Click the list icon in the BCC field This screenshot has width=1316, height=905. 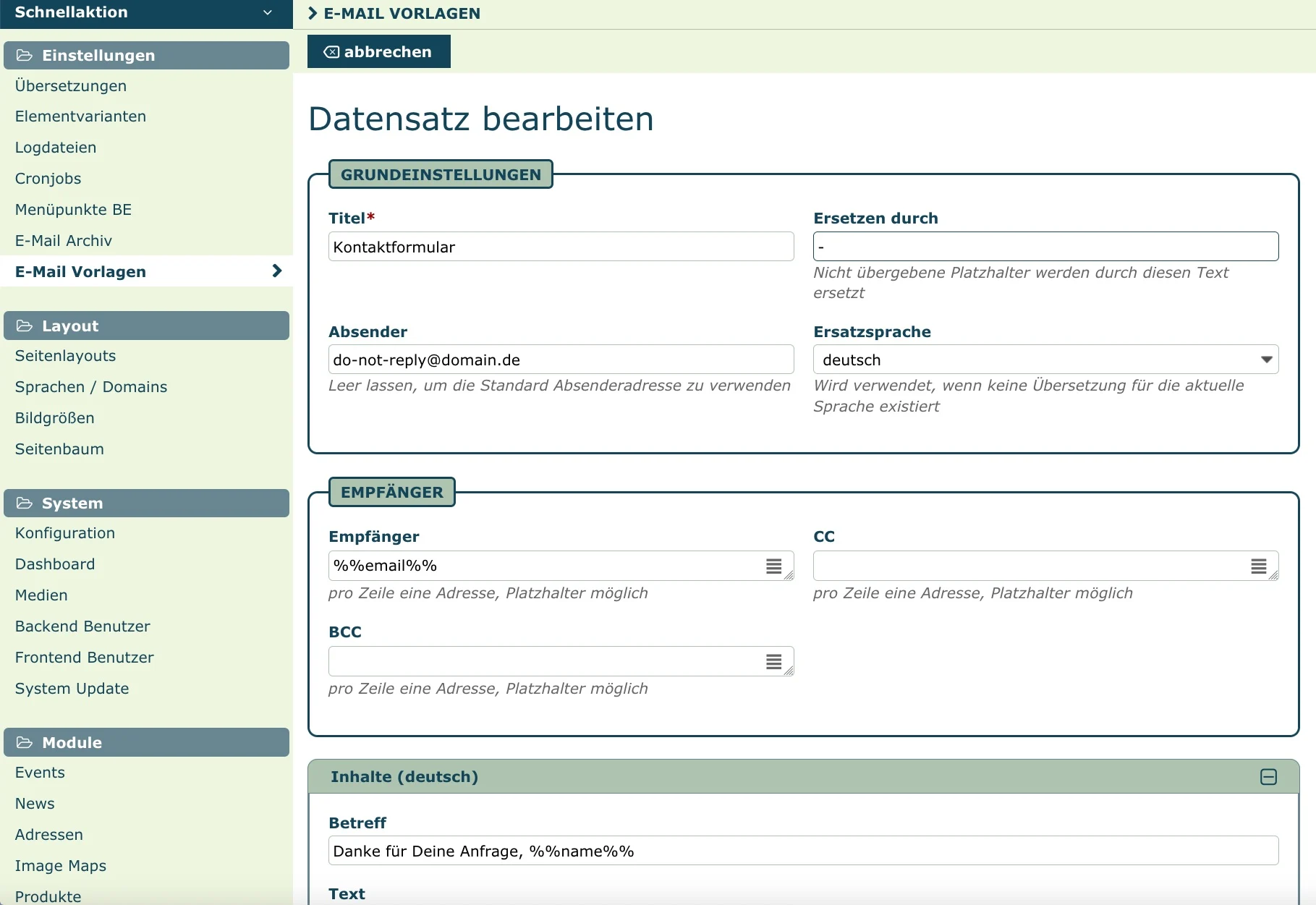click(773, 662)
